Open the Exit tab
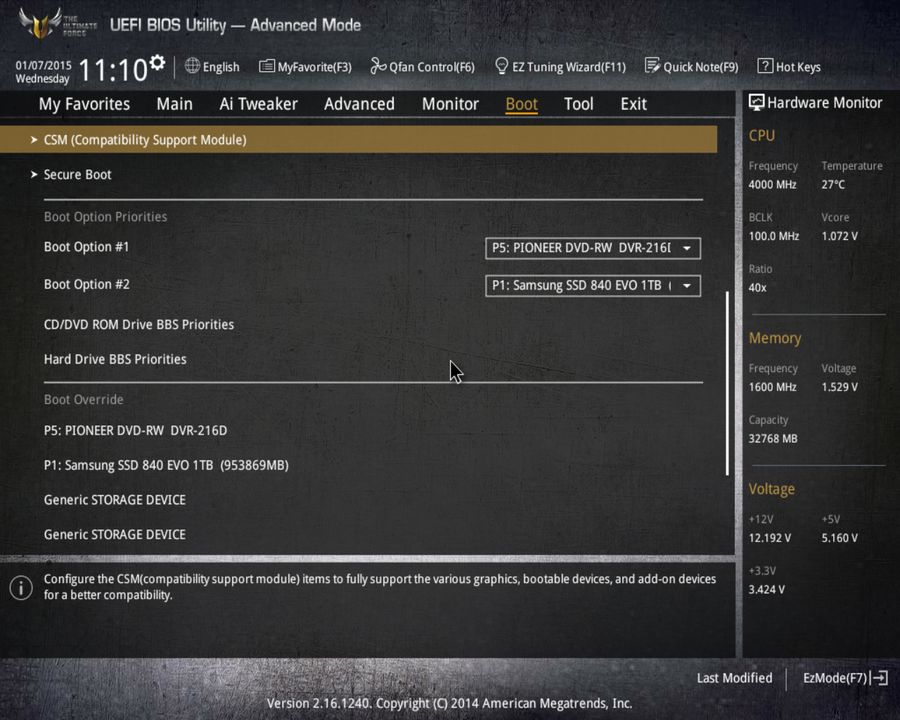Image resolution: width=900 pixels, height=720 pixels. pyautogui.click(x=633, y=104)
